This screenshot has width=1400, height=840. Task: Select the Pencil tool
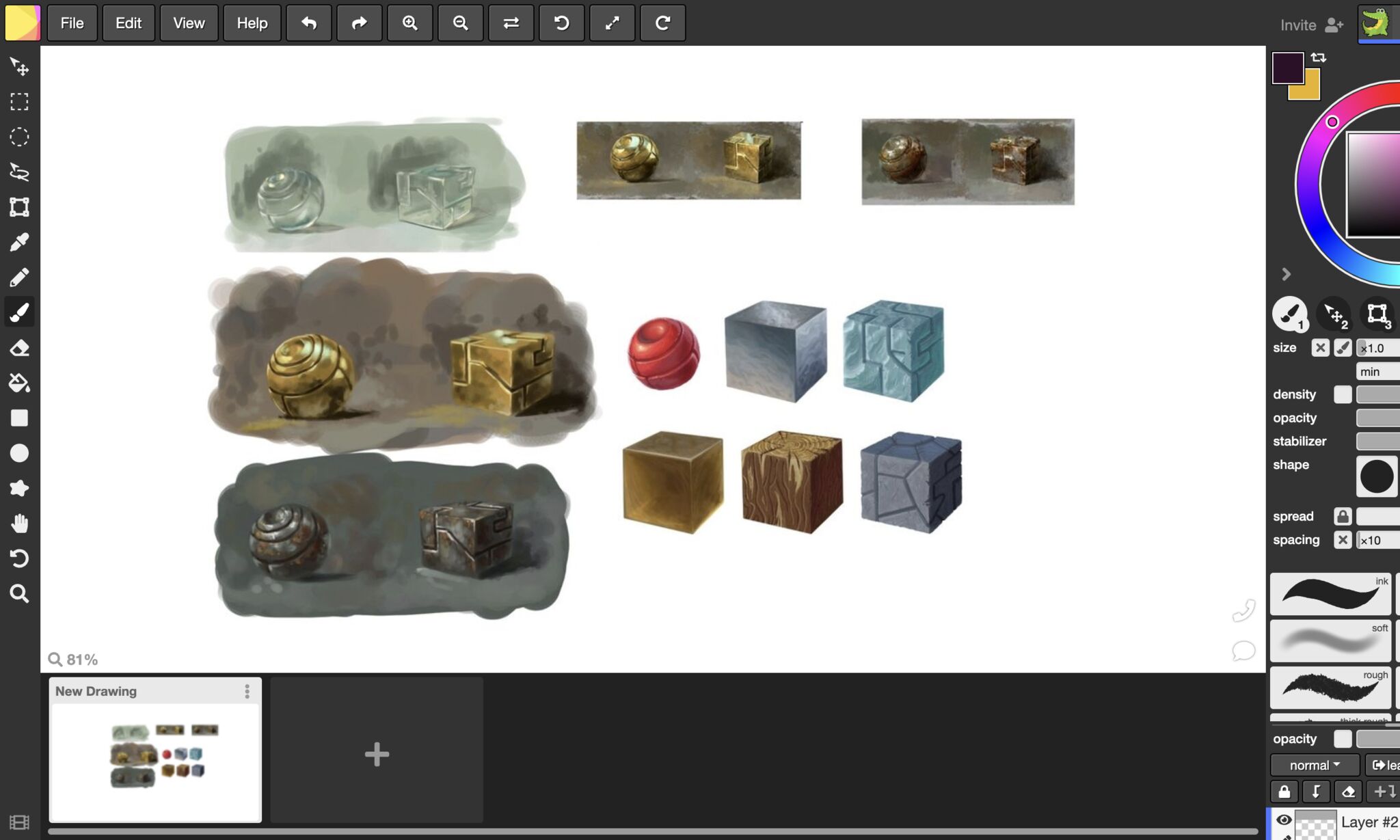(19, 277)
